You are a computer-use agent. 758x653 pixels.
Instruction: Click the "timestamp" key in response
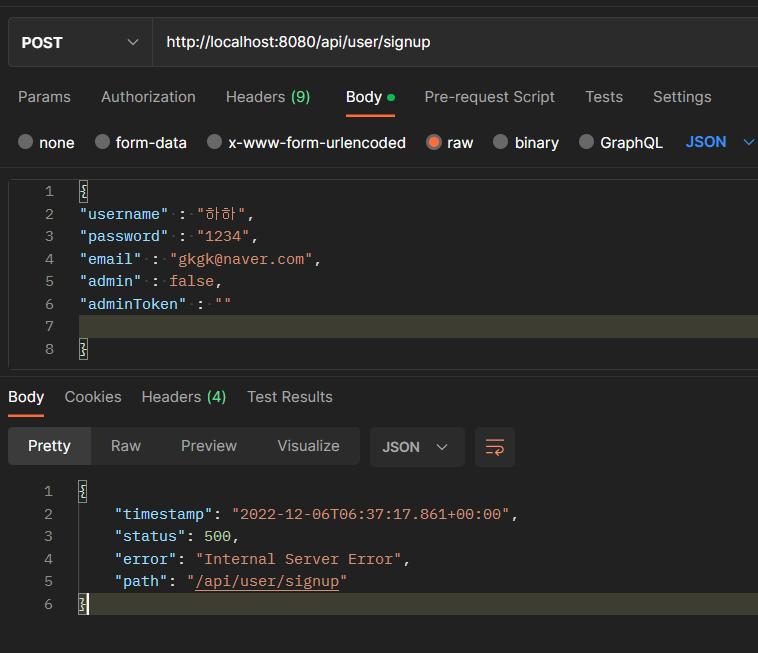164,514
